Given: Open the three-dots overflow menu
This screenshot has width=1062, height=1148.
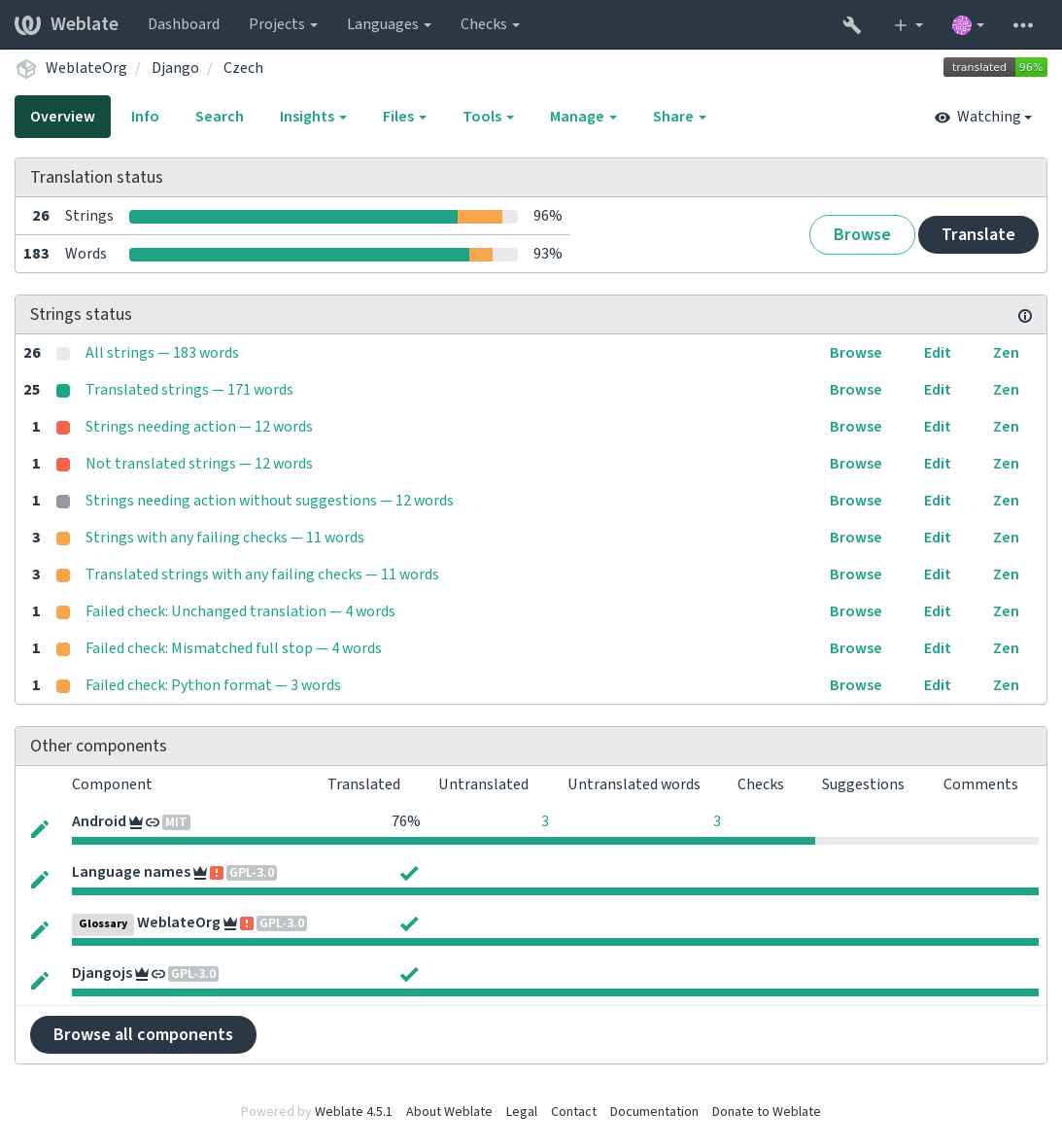Looking at the screenshot, I should coord(1022,25).
